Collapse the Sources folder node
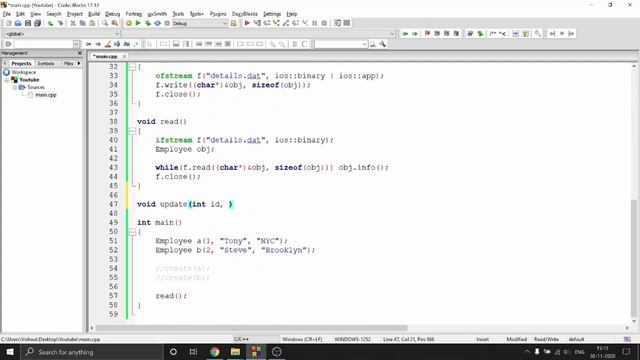Screen dimensions: 640x360 (x=14, y=87)
